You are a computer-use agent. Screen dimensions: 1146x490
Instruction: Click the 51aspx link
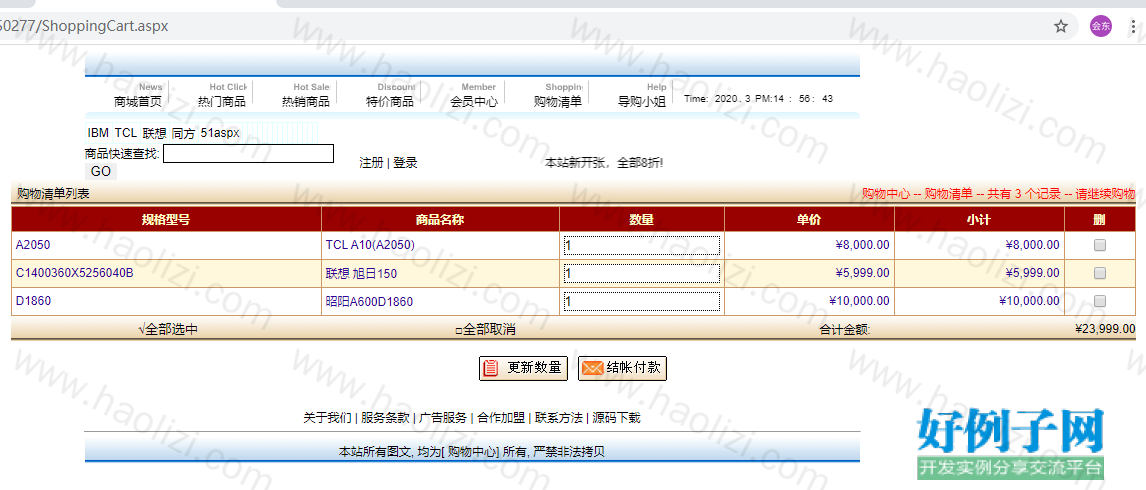tap(220, 133)
